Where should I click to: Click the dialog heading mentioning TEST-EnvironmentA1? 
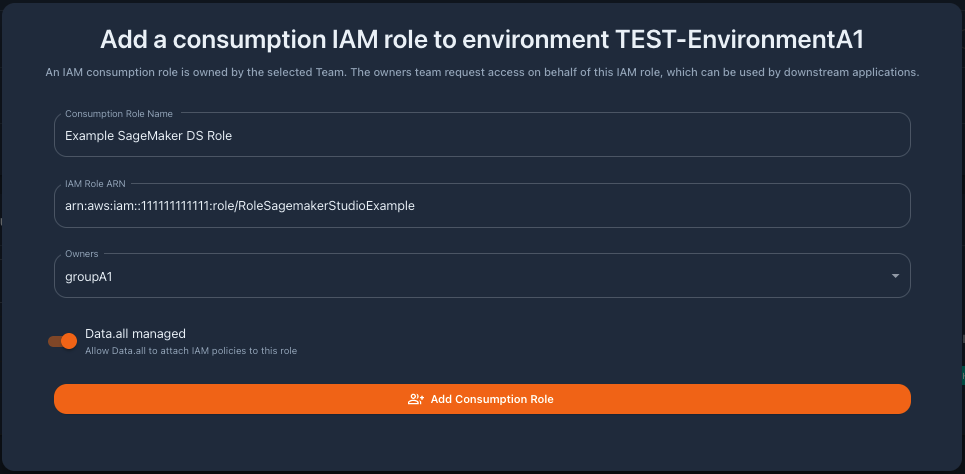[482, 40]
